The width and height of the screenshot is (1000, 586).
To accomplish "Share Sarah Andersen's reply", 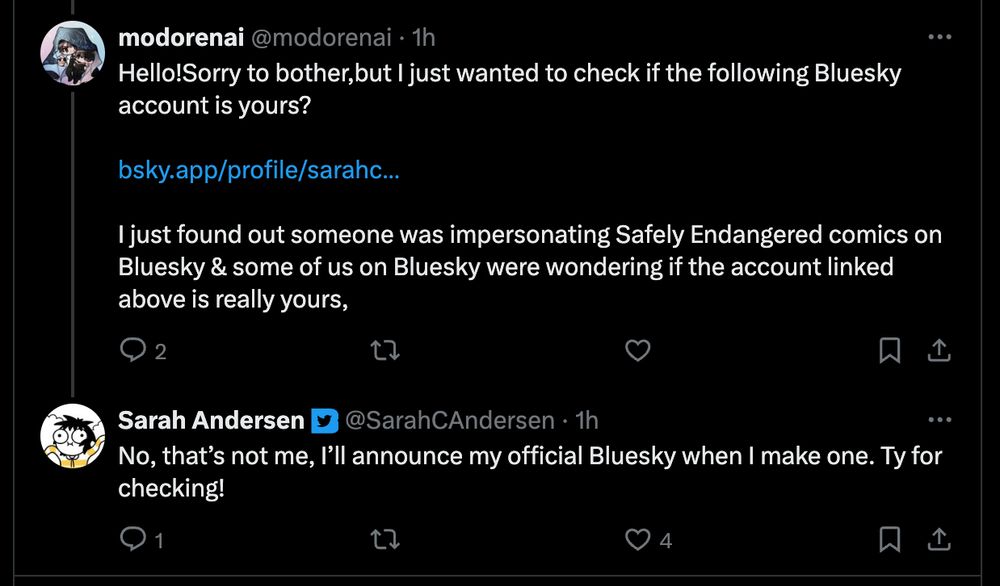I will pyautogui.click(x=940, y=539).
